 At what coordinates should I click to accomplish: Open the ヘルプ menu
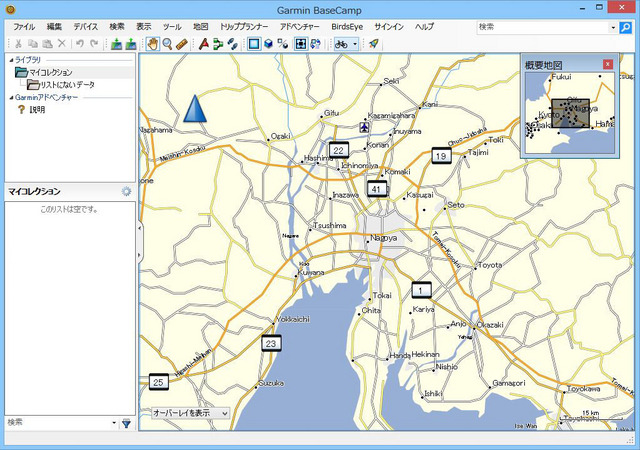pyautogui.click(x=424, y=27)
